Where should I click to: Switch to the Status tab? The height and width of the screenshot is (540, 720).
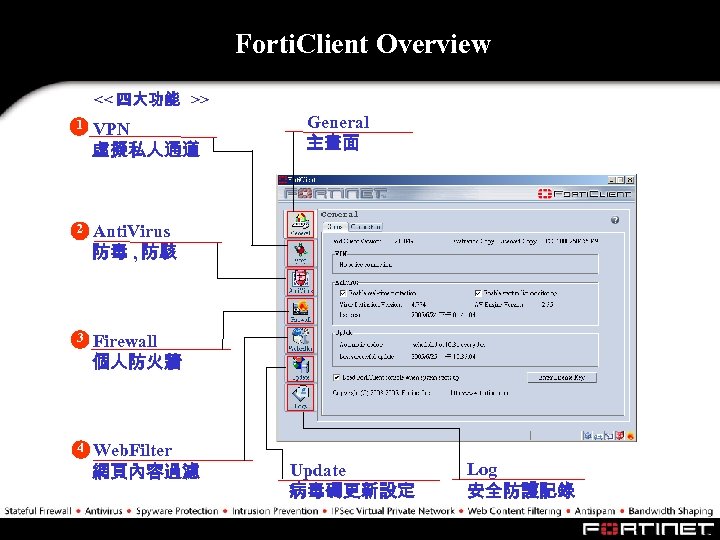pyautogui.click(x=335, y=226)
